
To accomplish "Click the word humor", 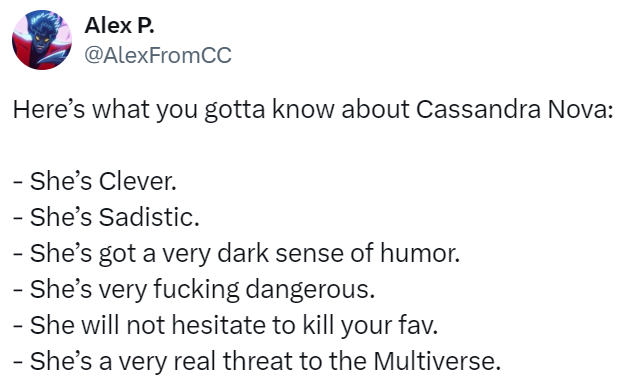I will 420,253.
